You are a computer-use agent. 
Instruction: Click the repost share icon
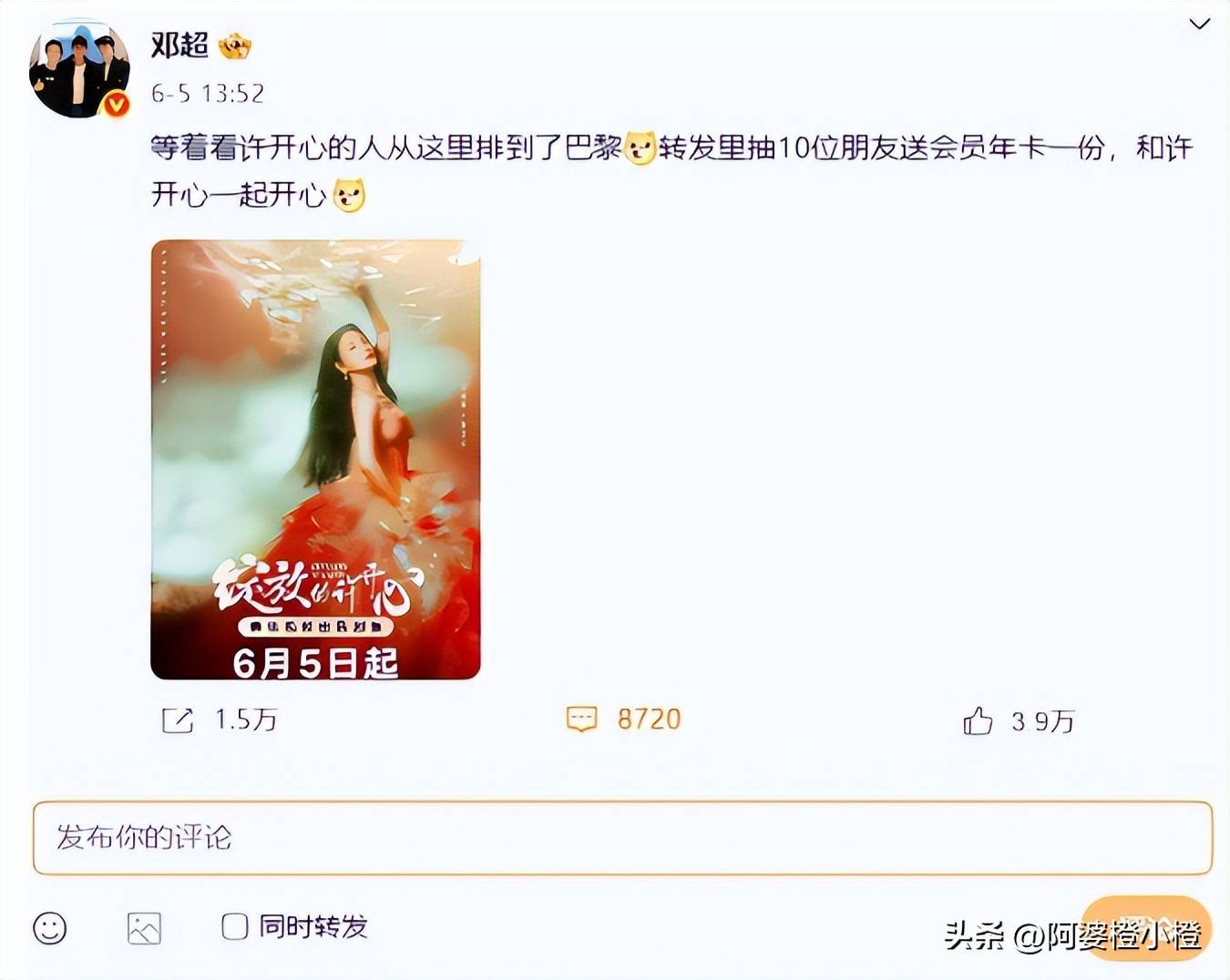(x=177, y=720)
